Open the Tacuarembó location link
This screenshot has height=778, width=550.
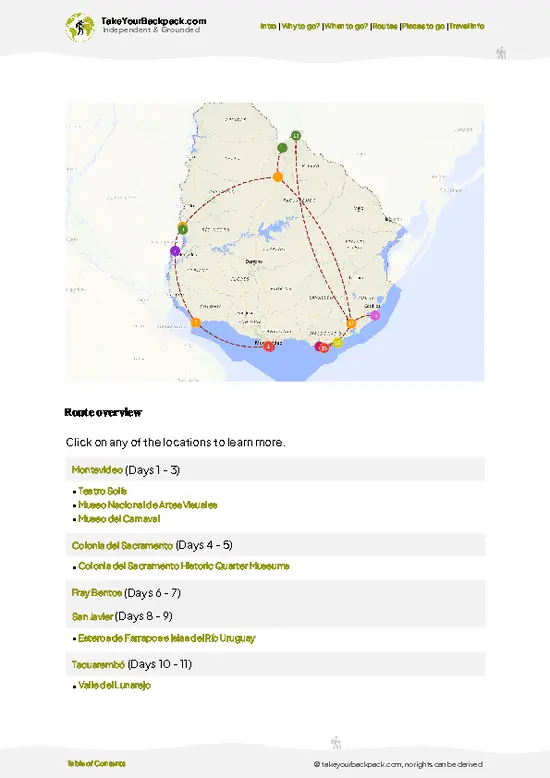tap(98, 664)
